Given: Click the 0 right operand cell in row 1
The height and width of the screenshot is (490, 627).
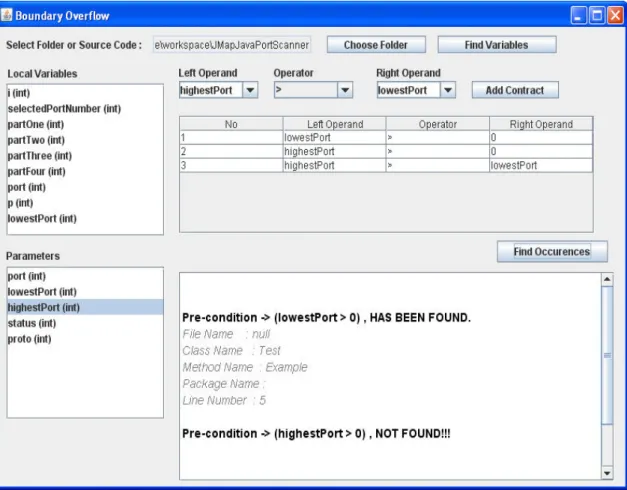Looking at the screenshot, I should (x=541, y=138).
